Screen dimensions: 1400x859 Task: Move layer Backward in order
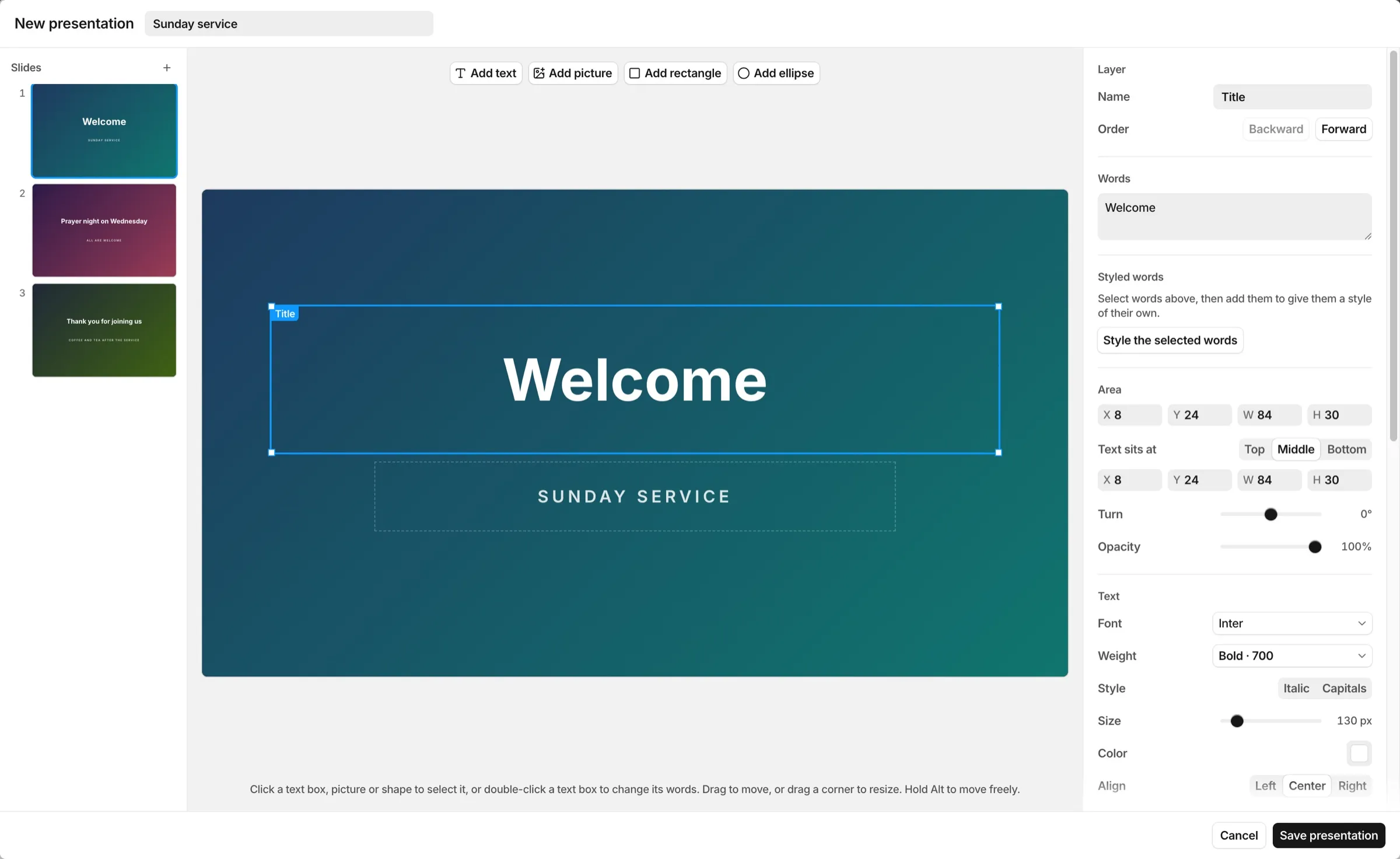[1276, 129]
